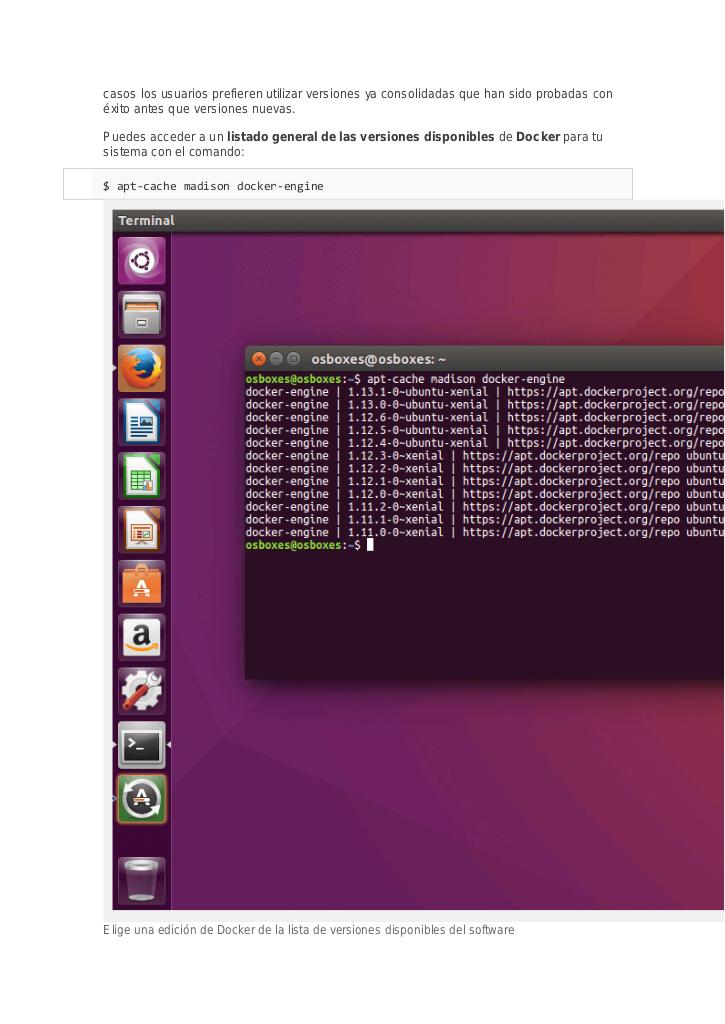Click the 1.12.3-0~xenial version row

click(x=484, y=456)
